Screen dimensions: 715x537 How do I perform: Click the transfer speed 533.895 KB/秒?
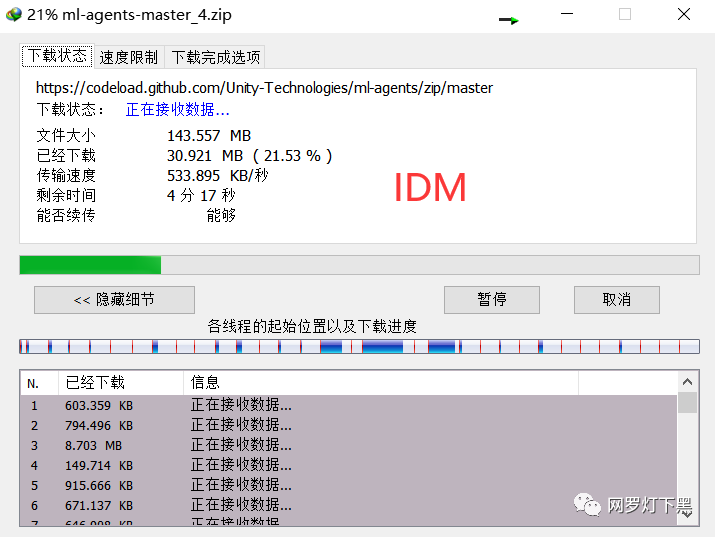[218, 176]
